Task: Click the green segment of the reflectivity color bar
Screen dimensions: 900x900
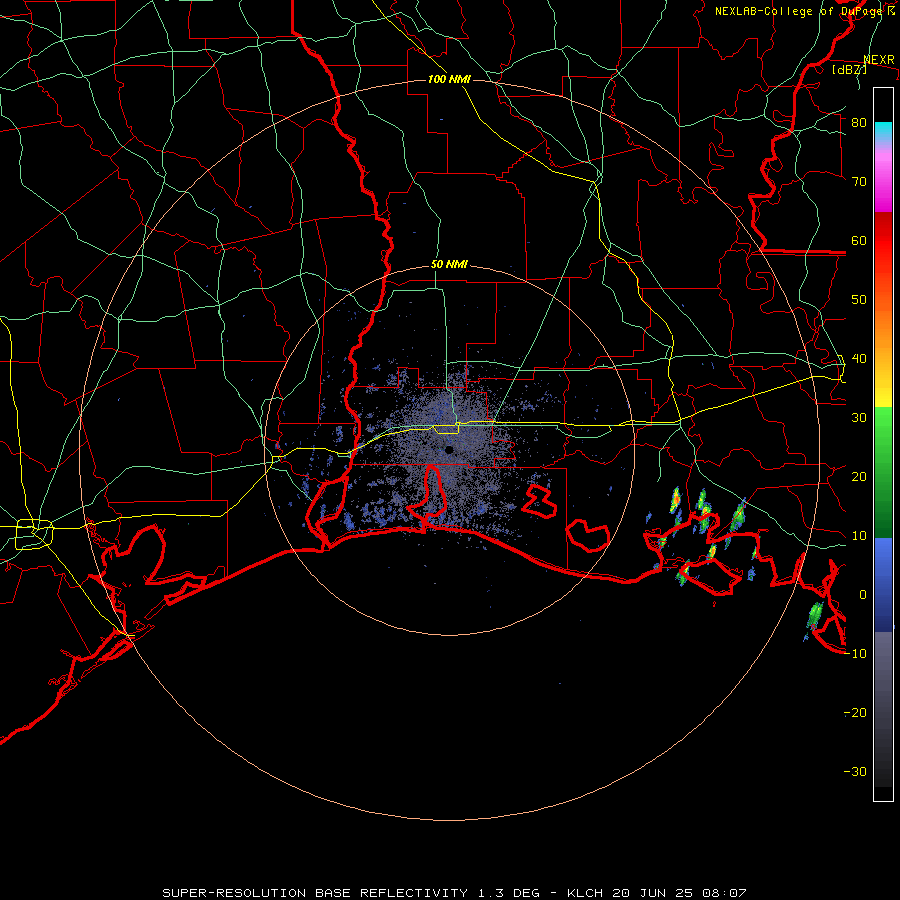Action: coord(883,472)
